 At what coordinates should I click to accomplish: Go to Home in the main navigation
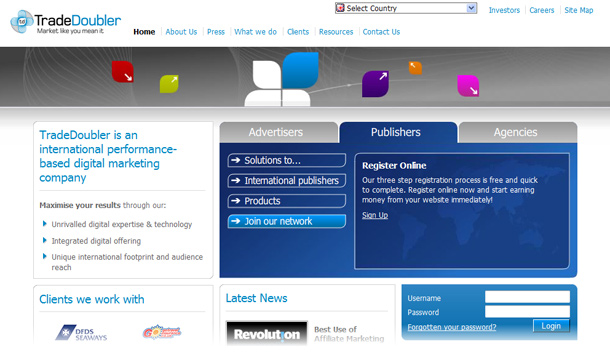144,32
